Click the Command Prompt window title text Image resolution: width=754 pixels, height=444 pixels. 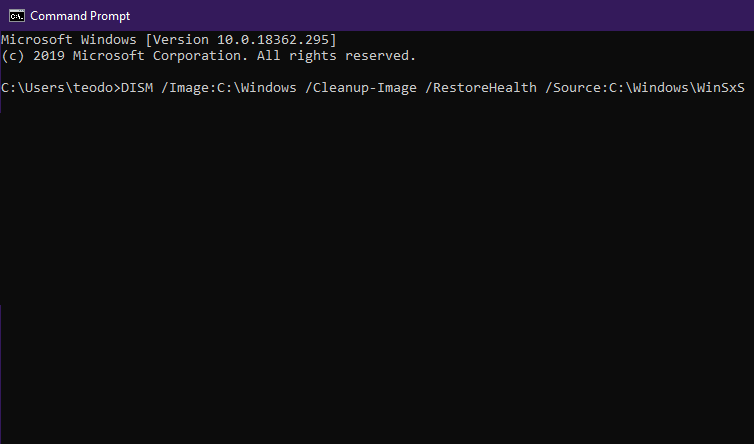80,16
